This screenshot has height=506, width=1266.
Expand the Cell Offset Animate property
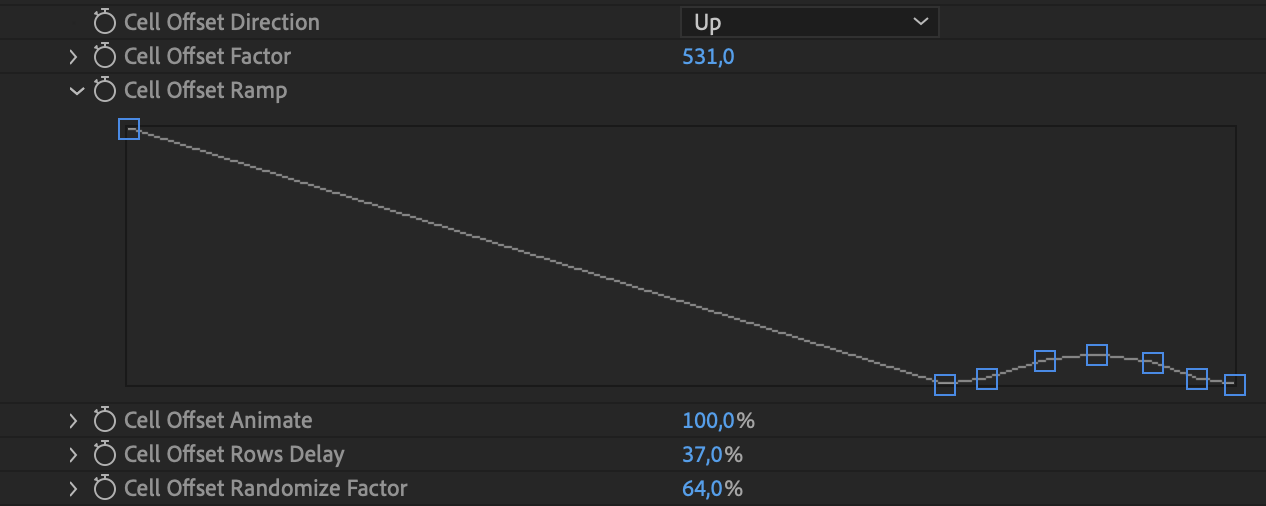coord(73,421)
